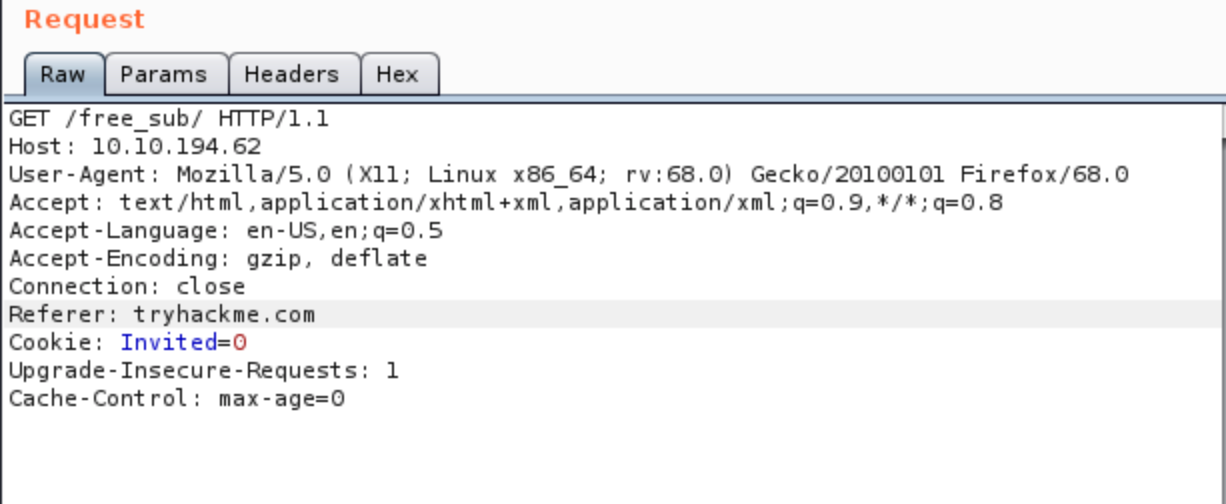Select the Accept-Language header line
Image resolution: width=1226 pixels, height=504 pixels.
coord(225,231)
